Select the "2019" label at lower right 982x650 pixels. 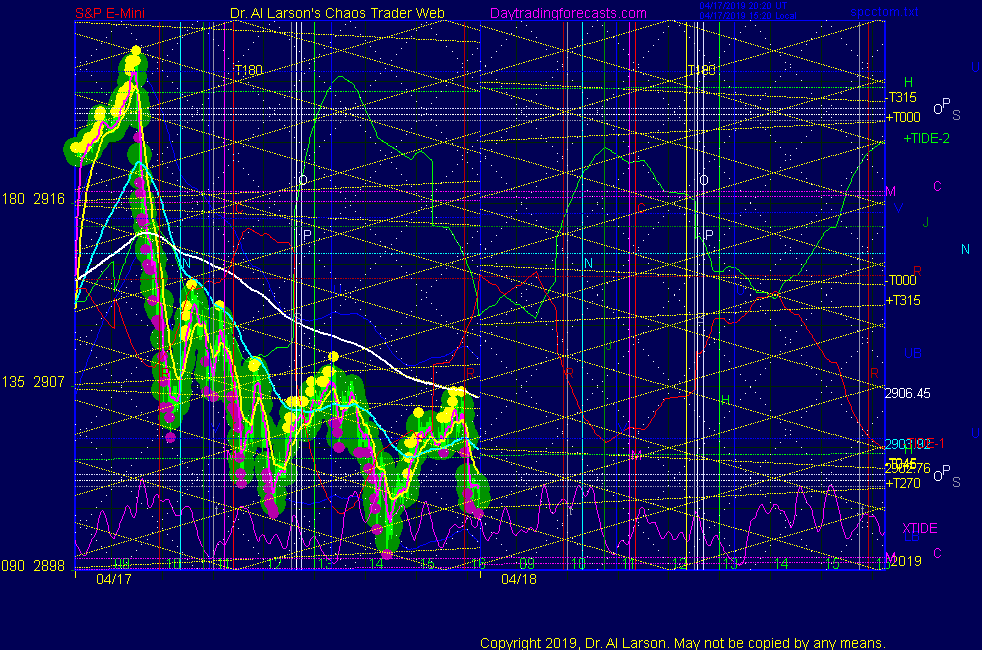tap(906, 560)
